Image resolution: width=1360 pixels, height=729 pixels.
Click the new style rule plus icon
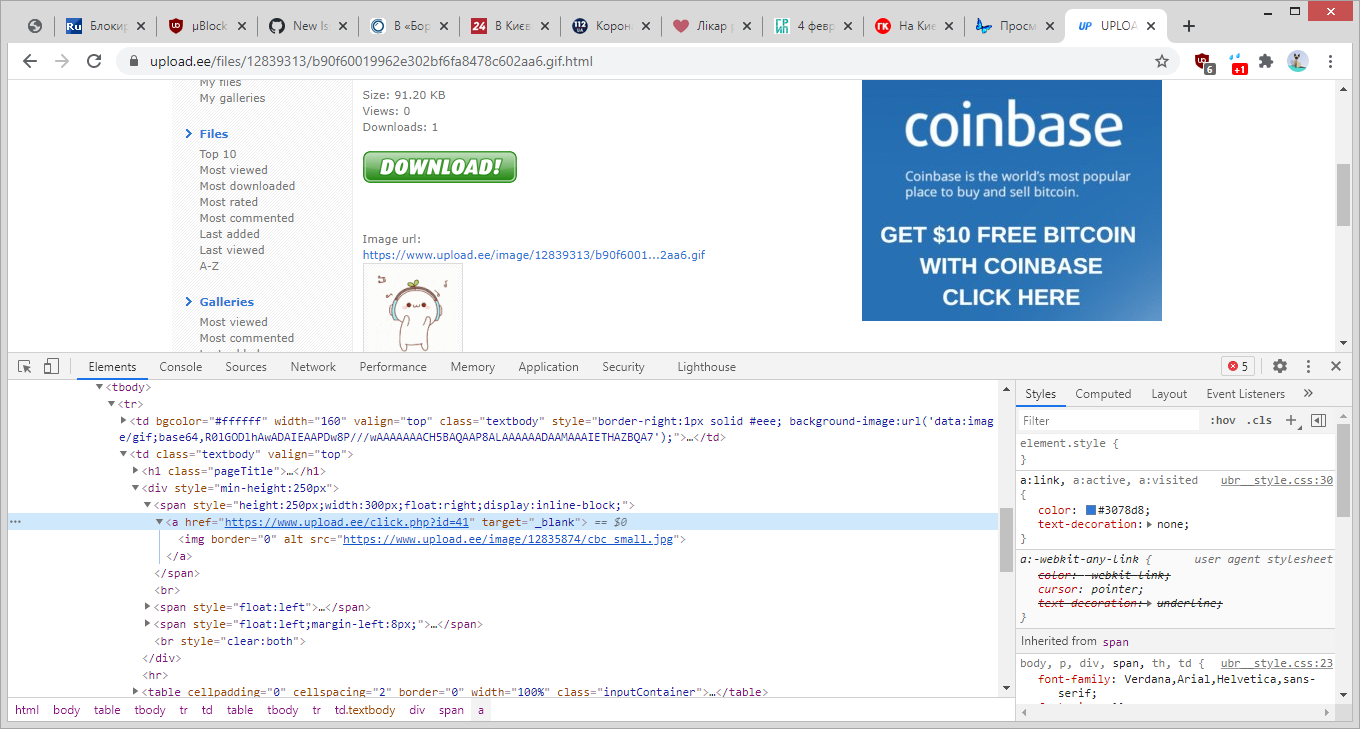tap(1291, 421)
